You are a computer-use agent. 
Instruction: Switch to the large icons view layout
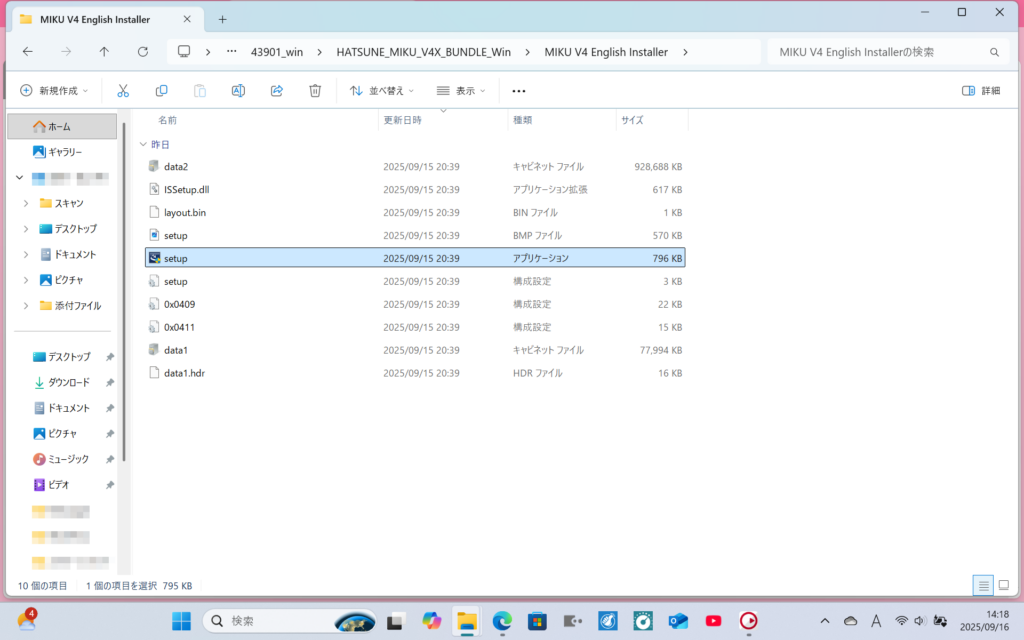[x=1004, y=585]
